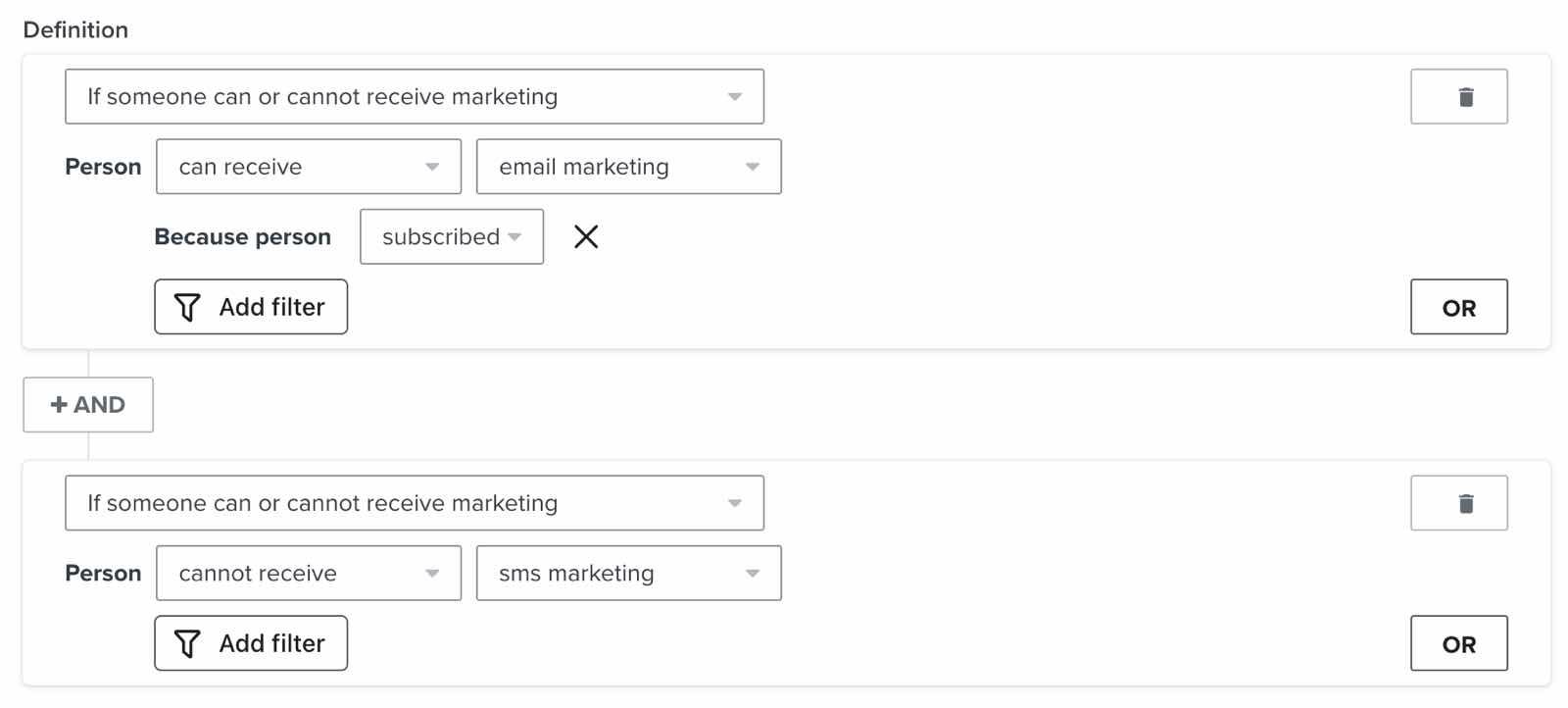The image size is (1568, 708).
Task: Remove the subscribed filter with the X icon
Action: point(586,236)
